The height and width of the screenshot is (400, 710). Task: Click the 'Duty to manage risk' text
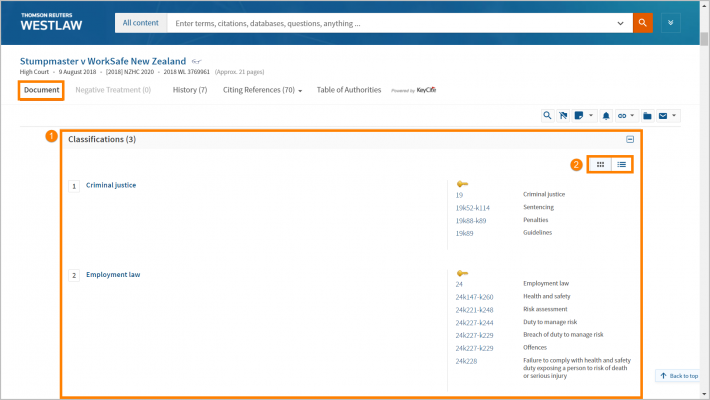pyautogui.click(x=550, y=322)
